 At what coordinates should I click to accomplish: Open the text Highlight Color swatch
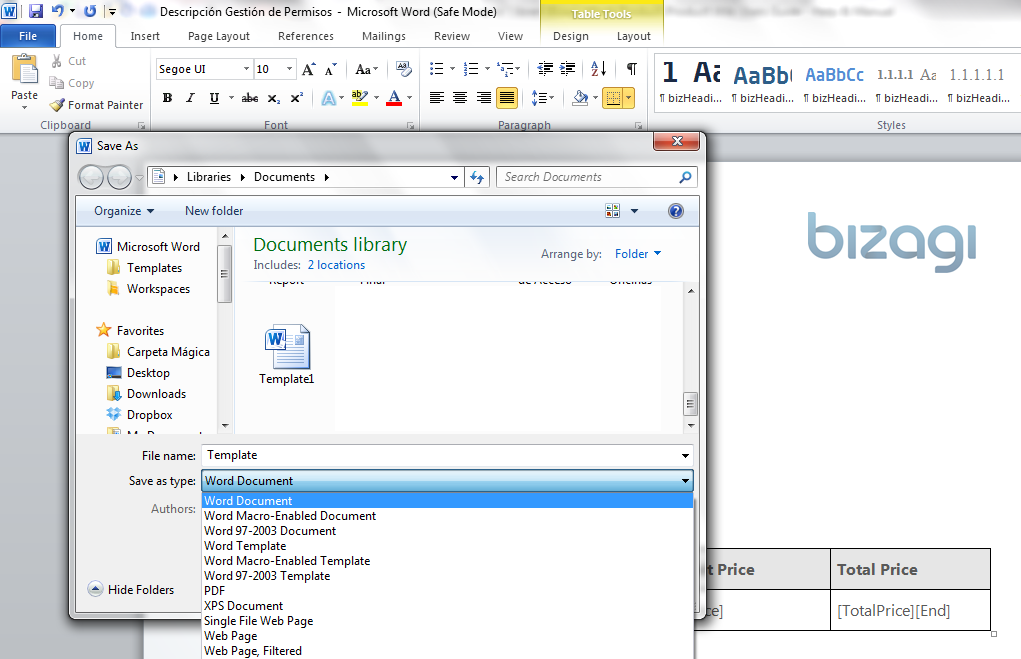point(359,98)
